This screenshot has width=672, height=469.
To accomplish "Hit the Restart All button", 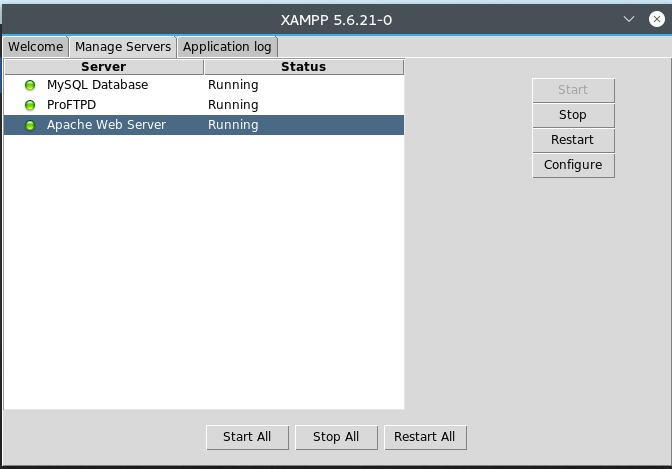I will coord(425,437).
